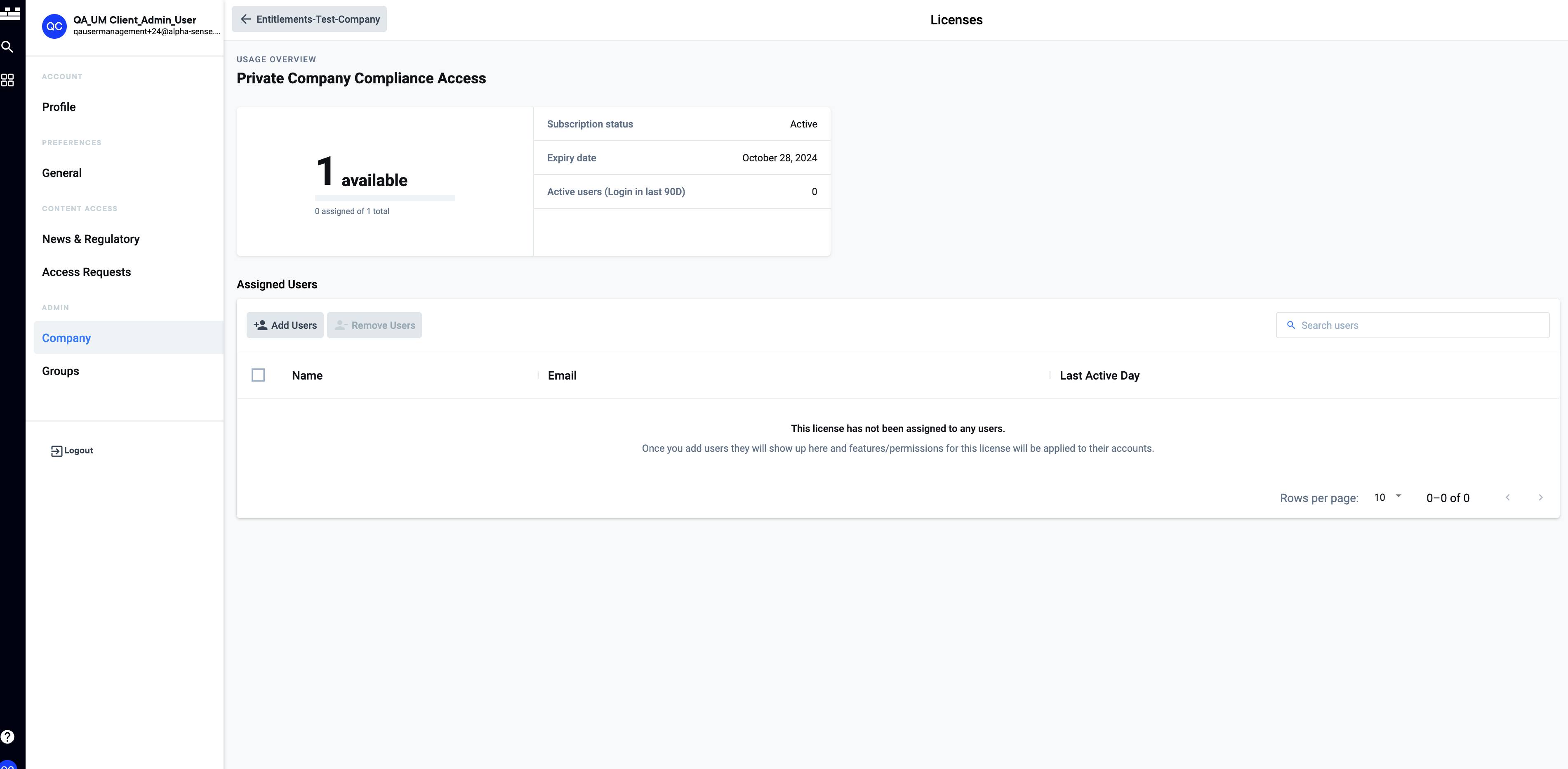
Task: Open the Rows per page dropdown
Action: click(x=1388, y=498)
